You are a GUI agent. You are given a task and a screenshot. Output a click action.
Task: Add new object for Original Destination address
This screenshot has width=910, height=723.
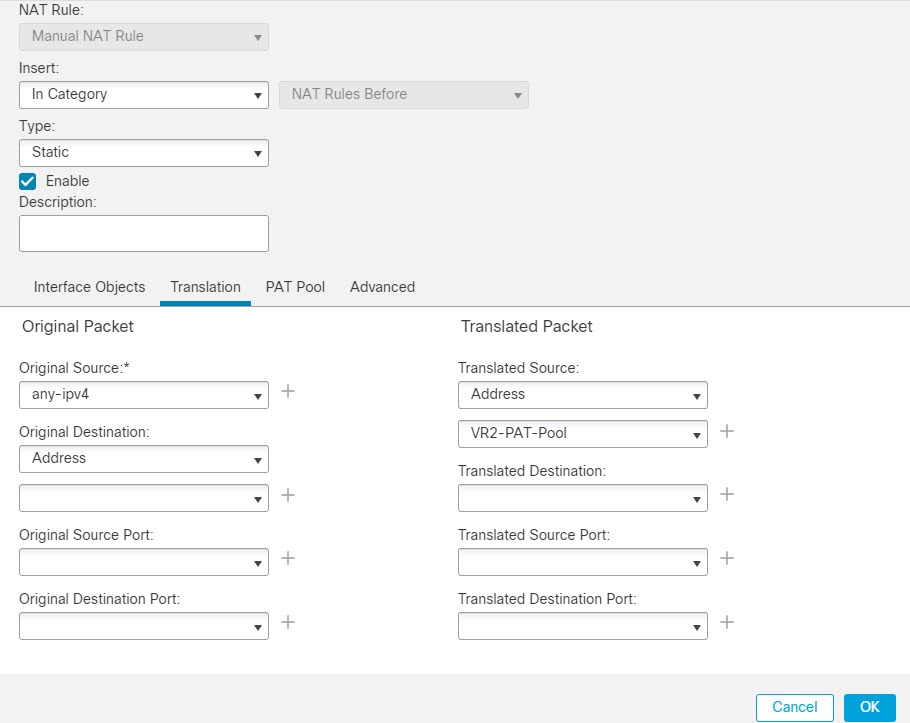pos(288,495)
